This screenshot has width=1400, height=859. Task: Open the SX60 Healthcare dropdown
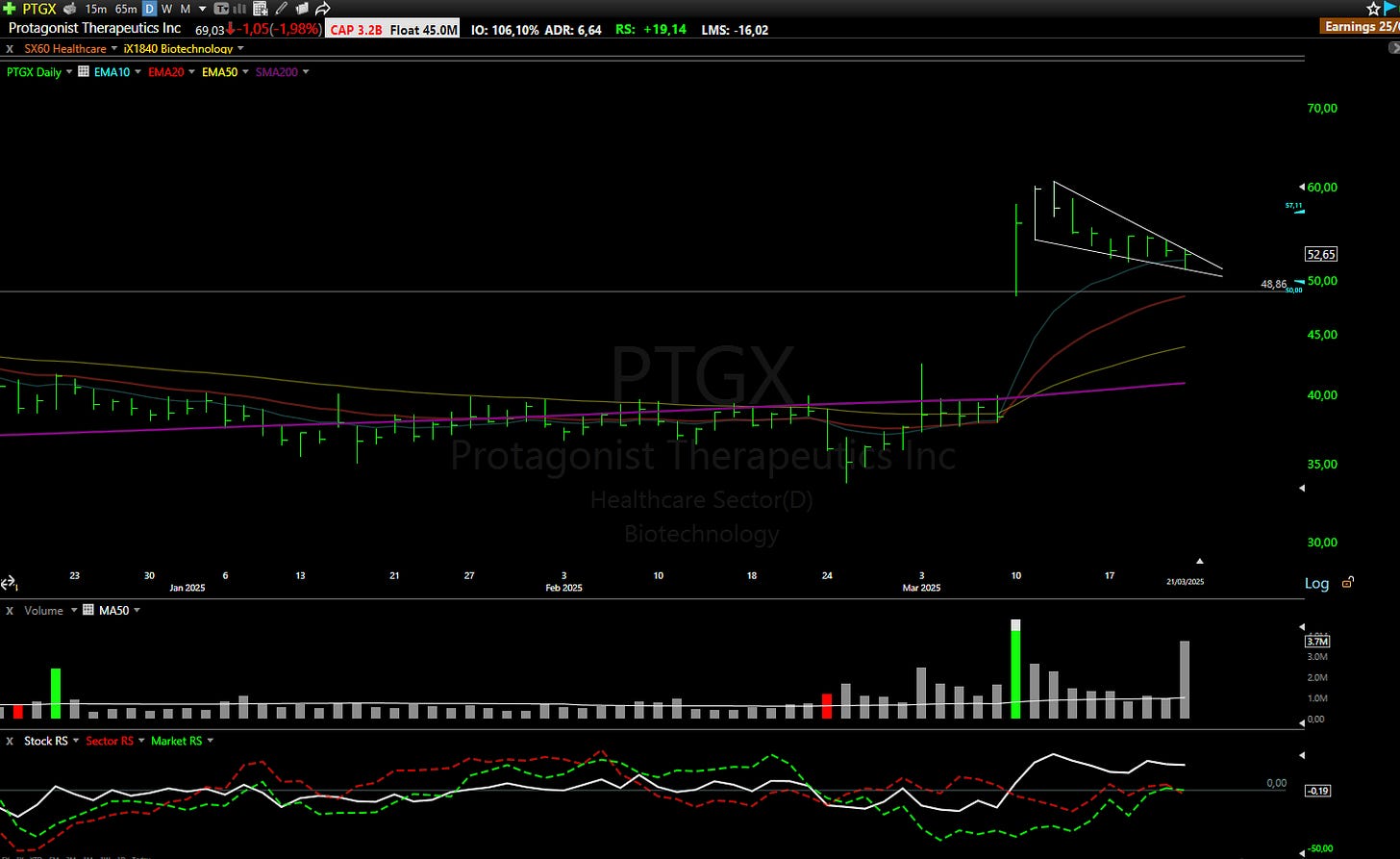[114, 48]
